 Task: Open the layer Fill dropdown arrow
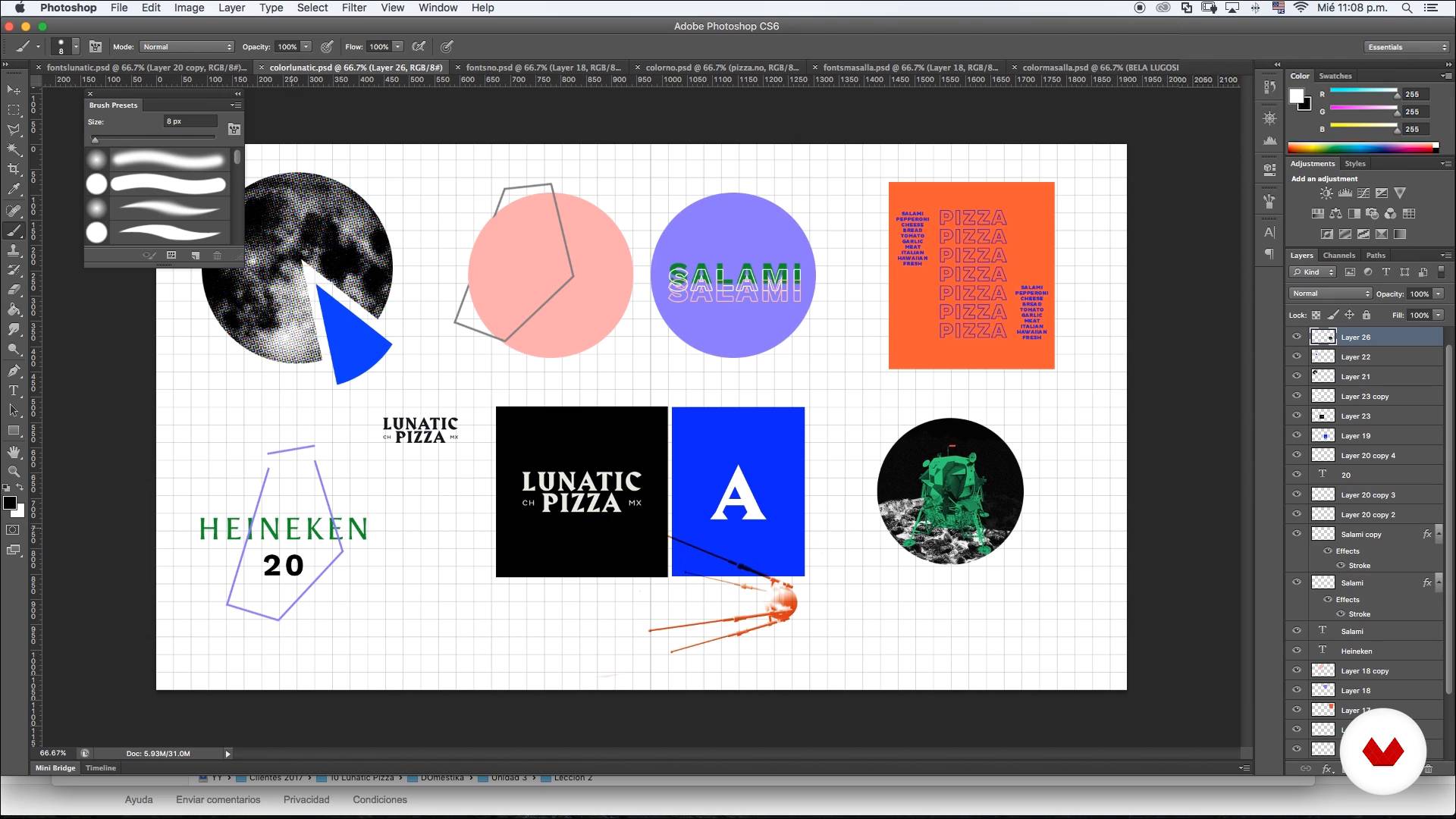[1439, 315]
